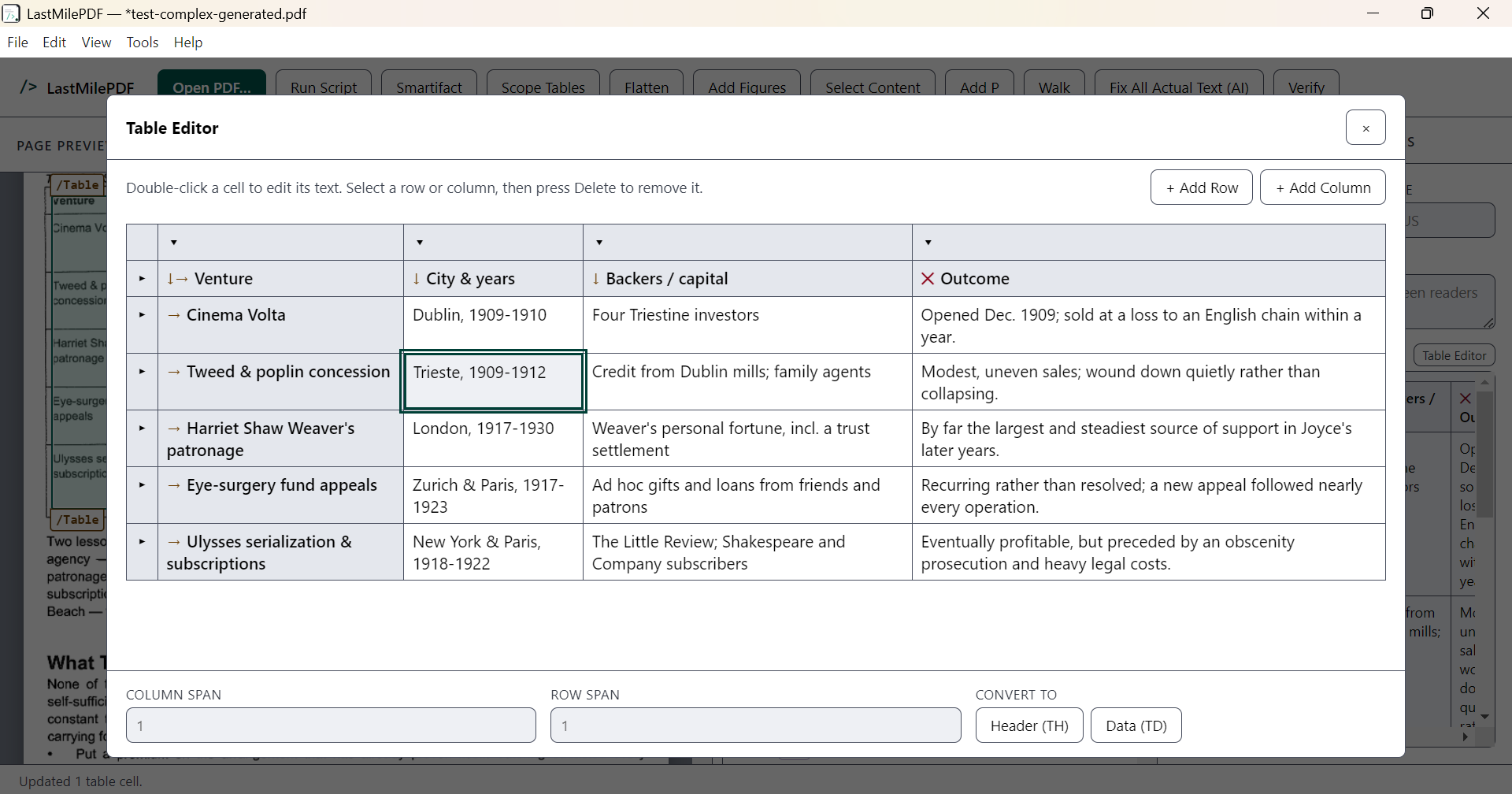Convert cell to Header (TH)
Image resolution: width=1512 pixels, height=794 pixels.
pyautogui.click(x=1029, y=725)
